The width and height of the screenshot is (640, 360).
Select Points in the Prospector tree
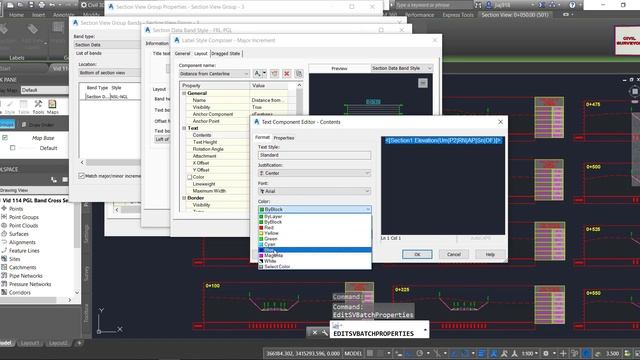pyautogui.click(x=16, y=209)
